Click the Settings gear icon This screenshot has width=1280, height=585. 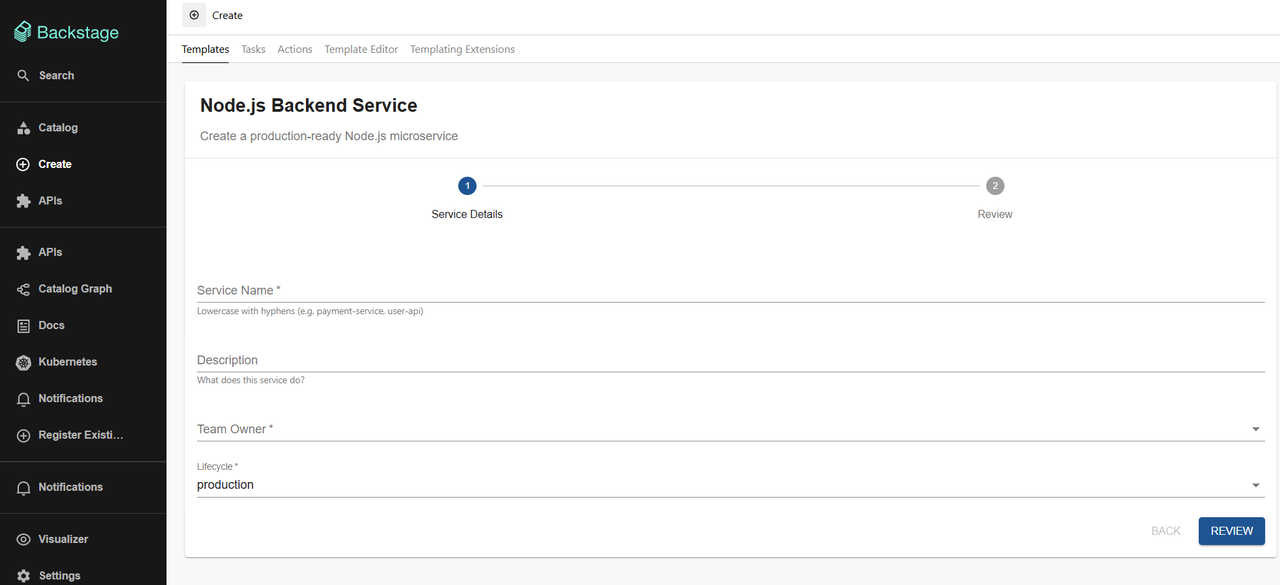[23, 576]
